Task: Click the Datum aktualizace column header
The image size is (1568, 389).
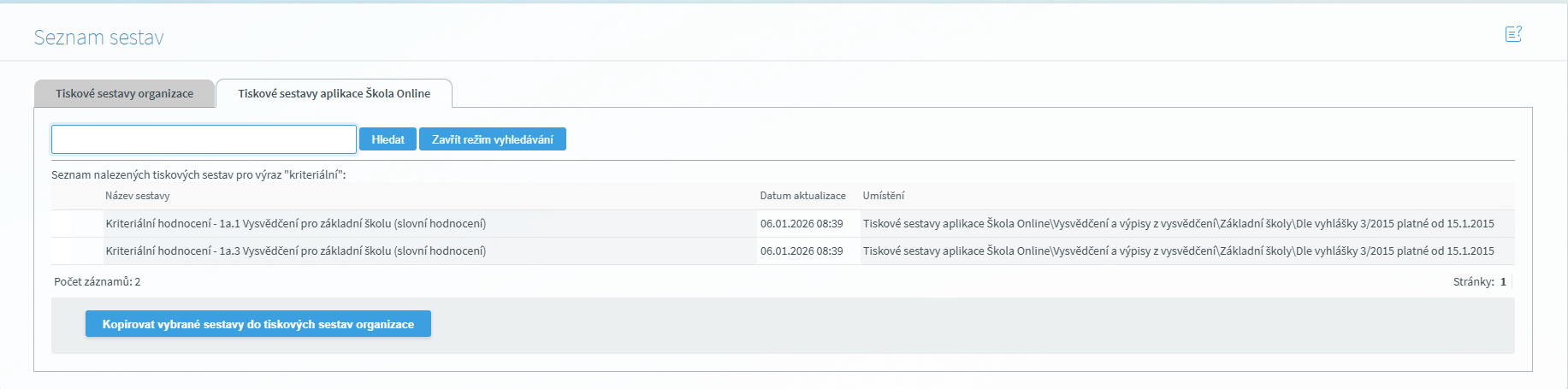Action: 802,196
